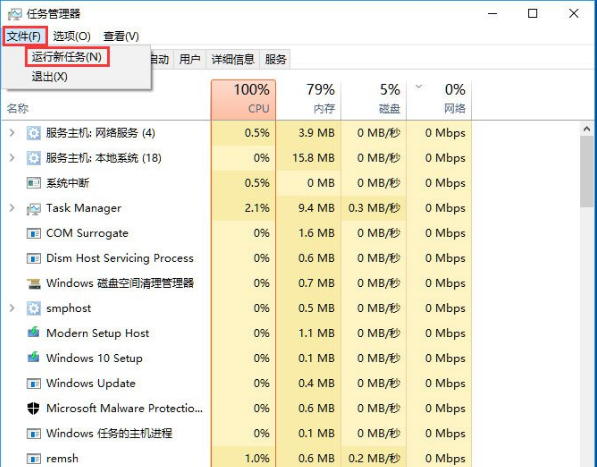Select the 系统中断 process name
The height and width of the screenshot is (467, 597).
click(68, 183)
